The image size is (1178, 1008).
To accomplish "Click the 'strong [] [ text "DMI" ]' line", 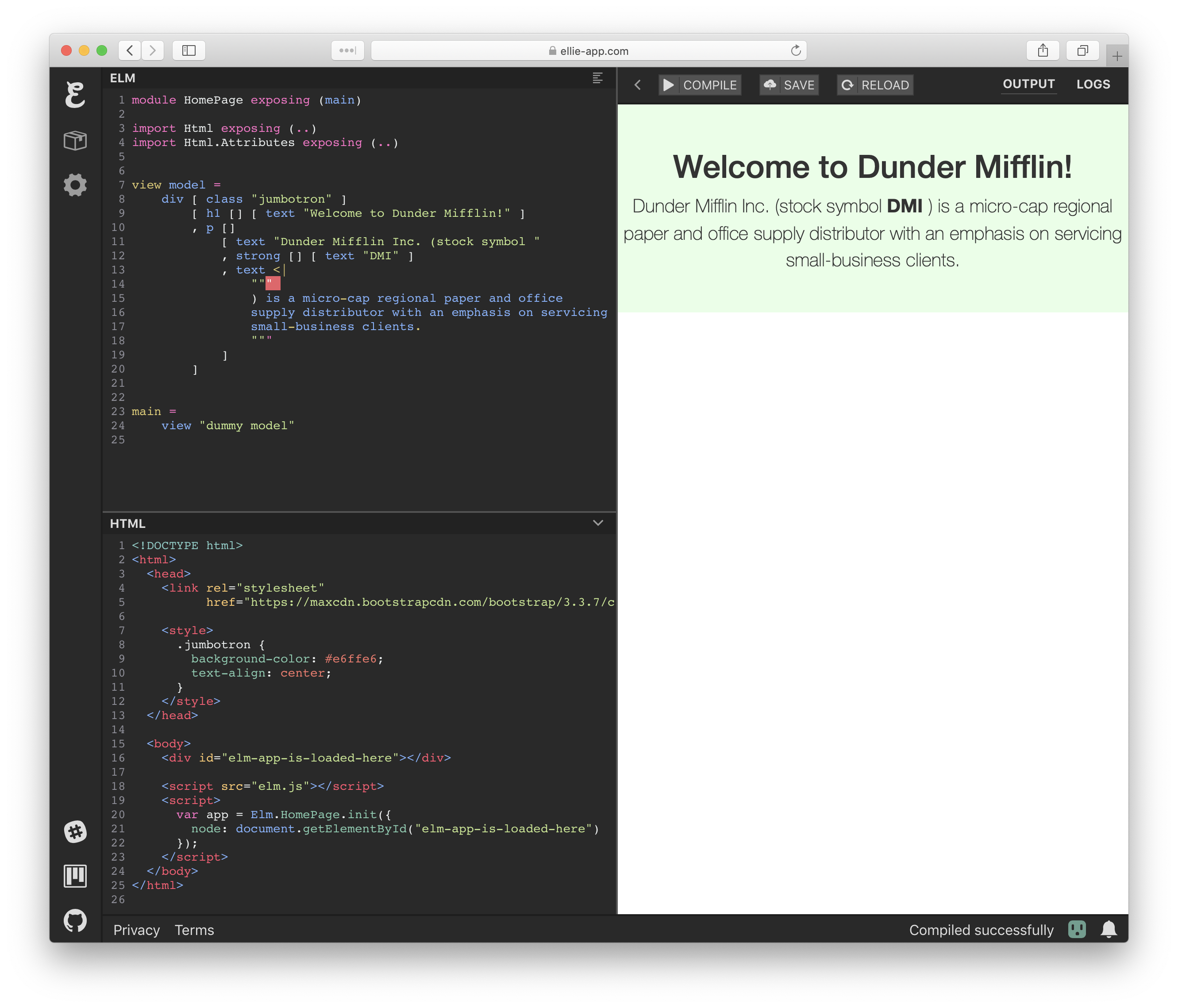I will (324, 256).
